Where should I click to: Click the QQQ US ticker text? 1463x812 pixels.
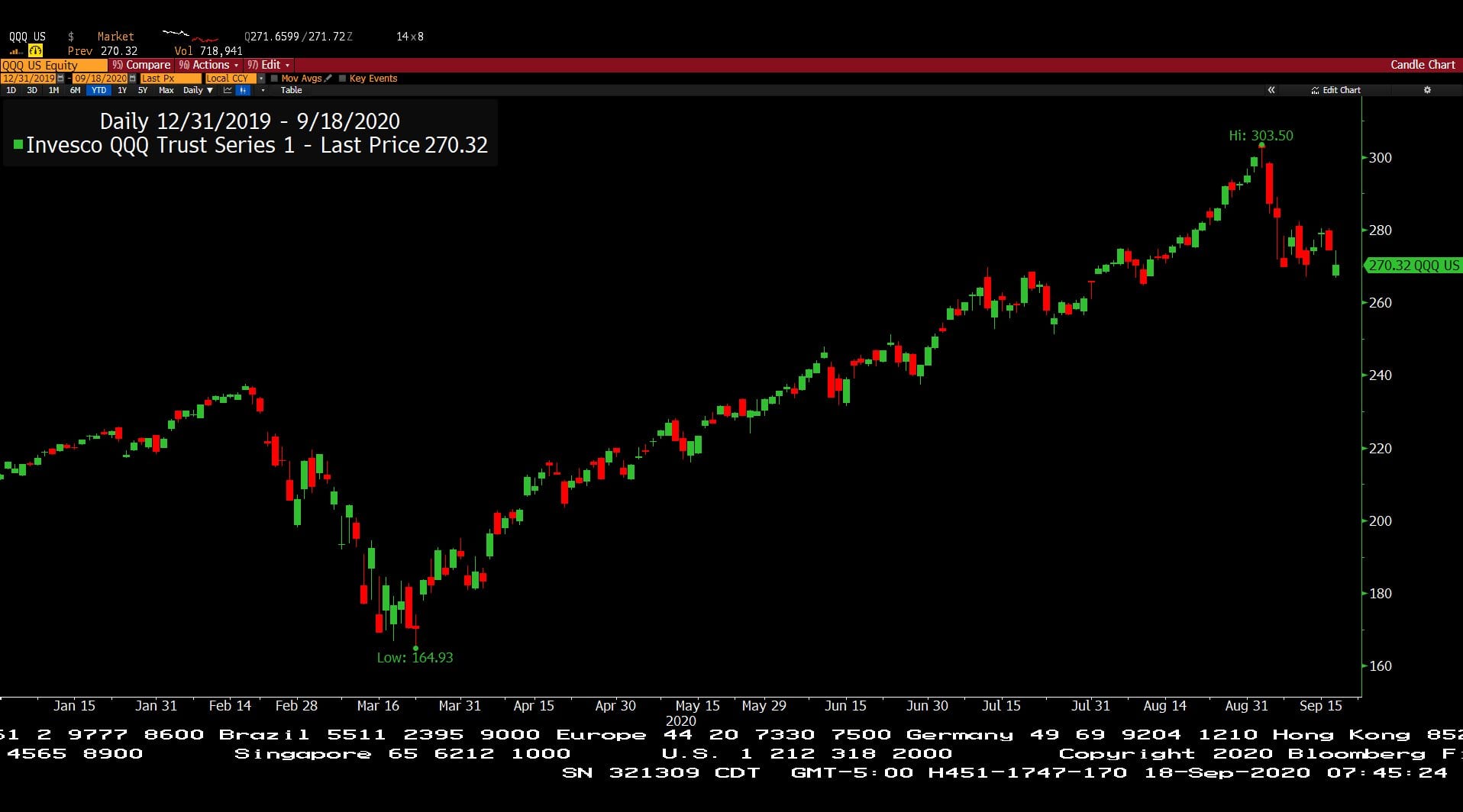(x=27, y=37)
